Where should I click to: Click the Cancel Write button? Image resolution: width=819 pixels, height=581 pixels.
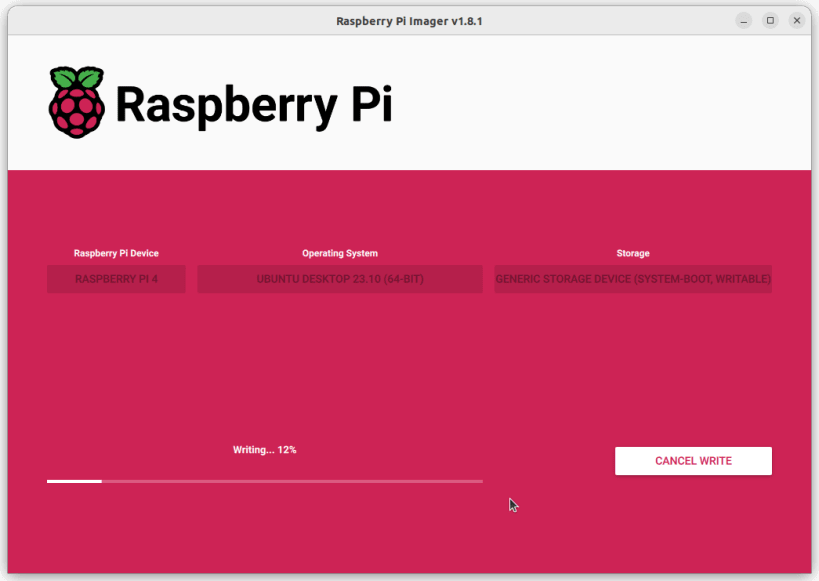point(693,461)
